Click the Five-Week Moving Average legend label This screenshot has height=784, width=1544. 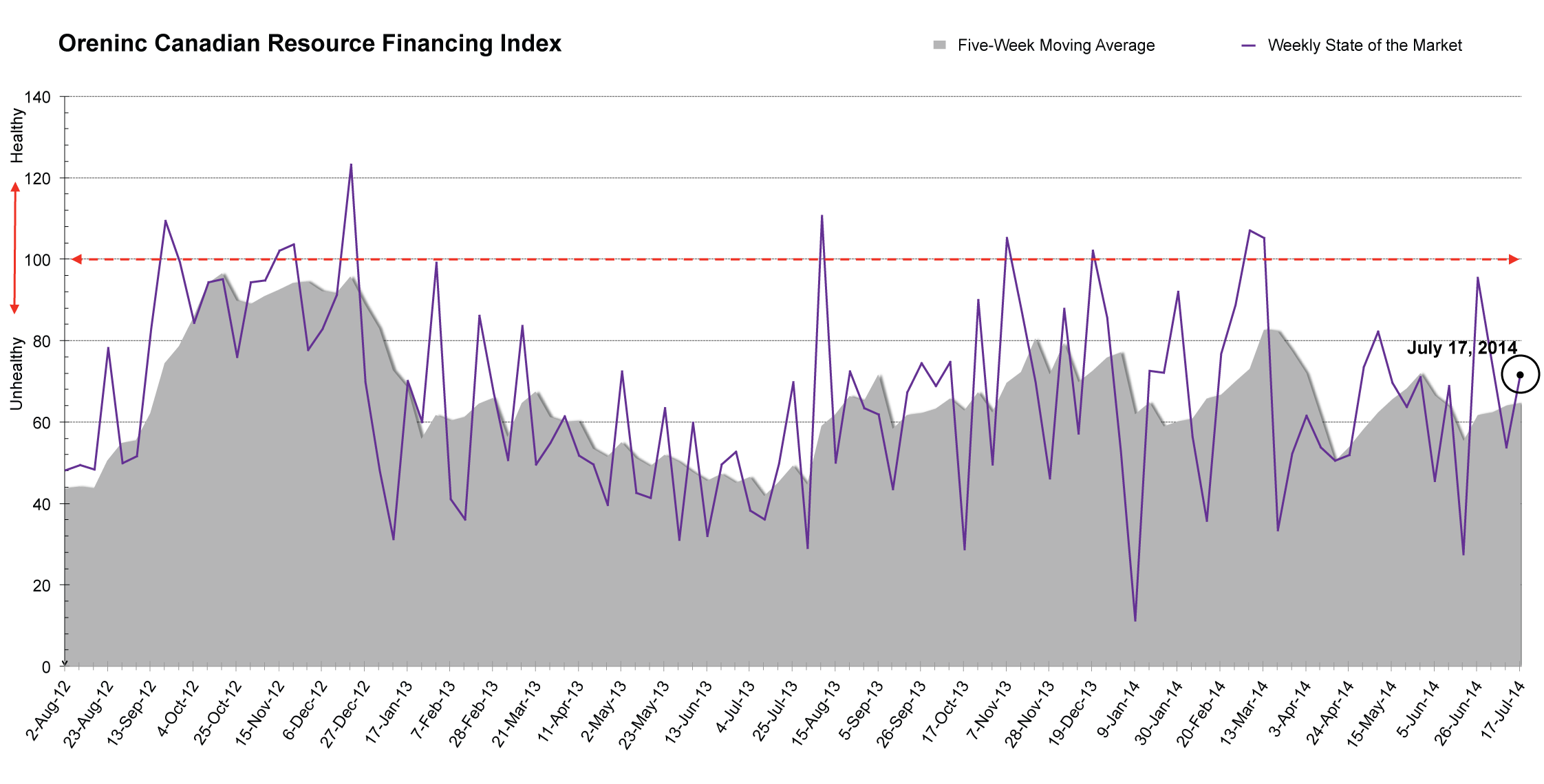point(1056,45)
